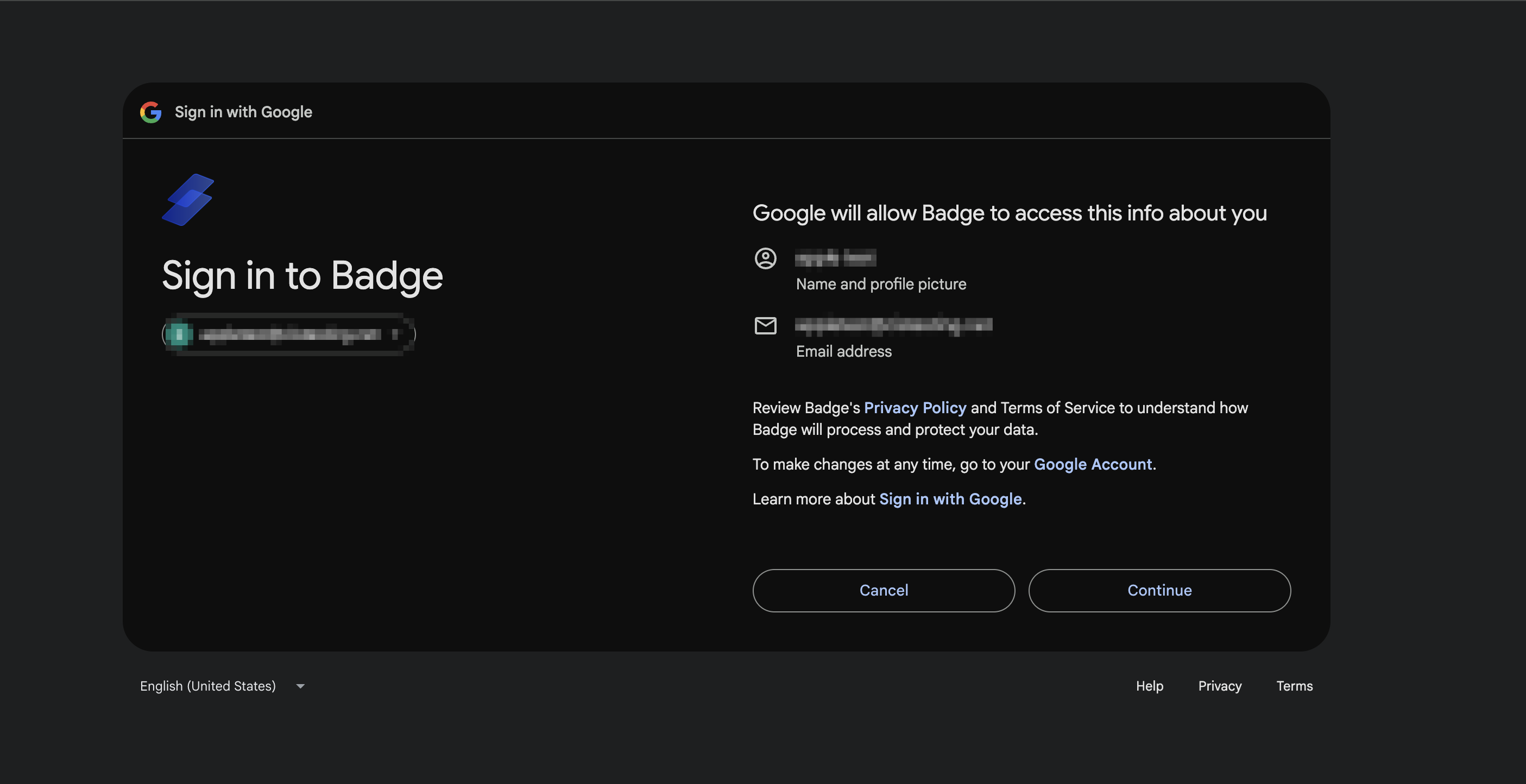Open the Terms footer link
1526x784 pixels.
point(1294,686)
